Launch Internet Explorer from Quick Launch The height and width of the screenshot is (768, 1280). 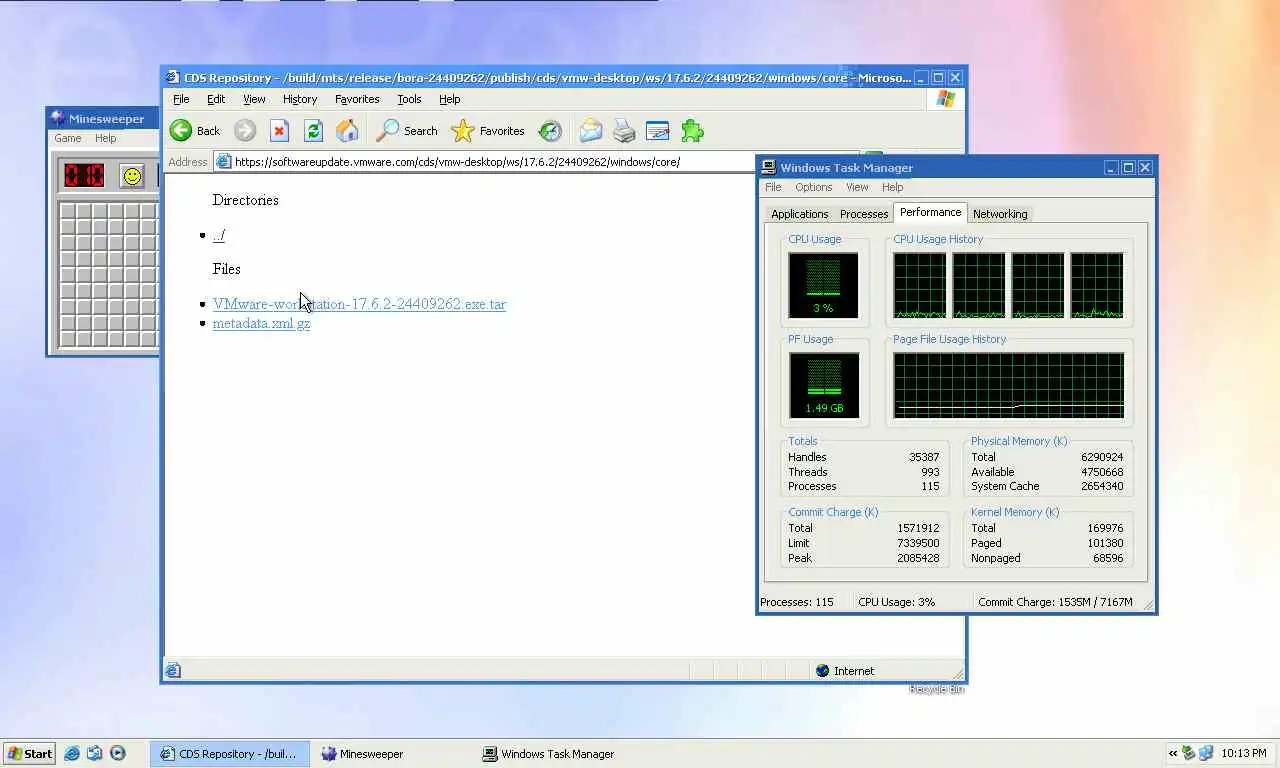pos(72,754)
